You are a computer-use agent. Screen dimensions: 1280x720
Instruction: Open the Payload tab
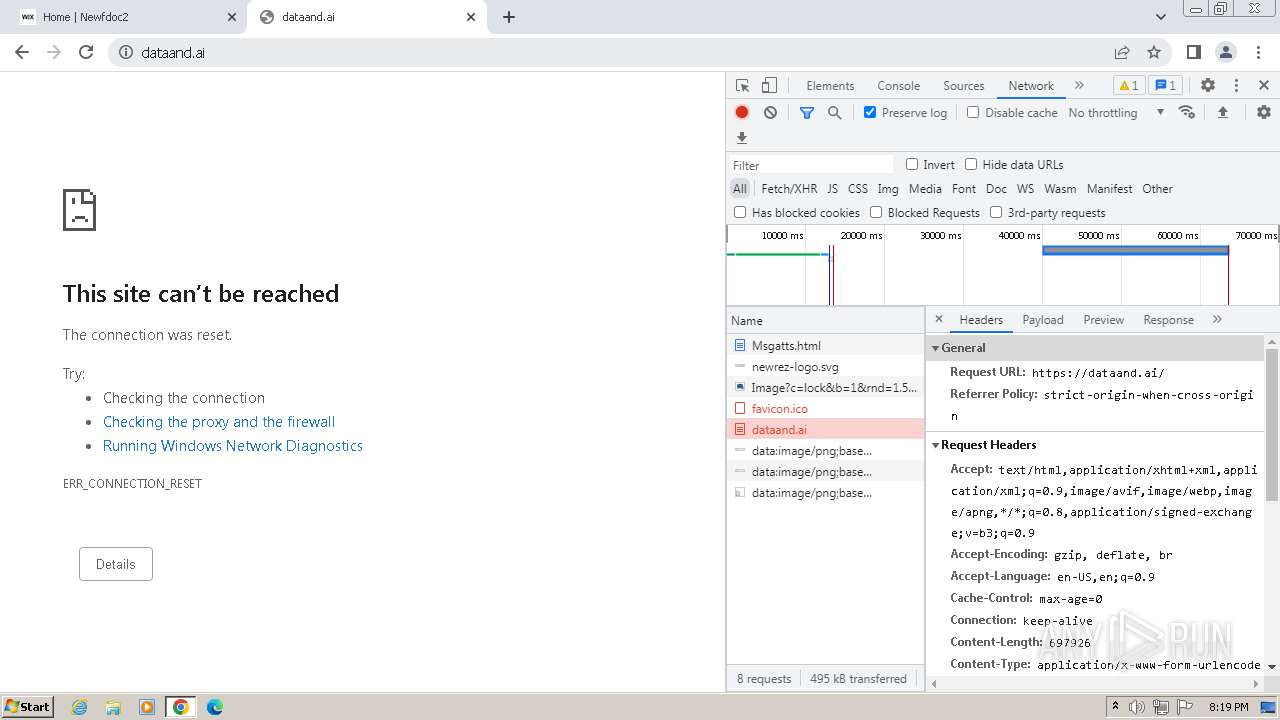point(1043,320)
